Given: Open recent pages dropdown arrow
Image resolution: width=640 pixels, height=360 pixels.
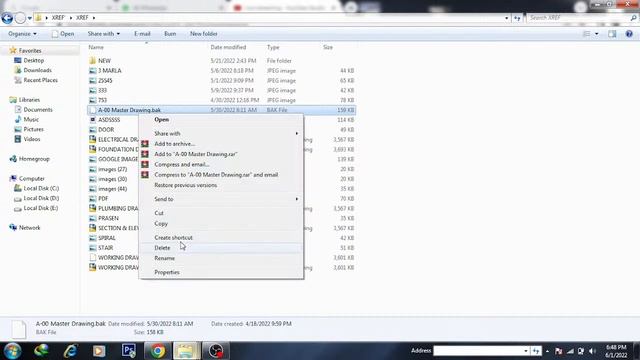Looking at the screenshot, I should point(29,18).
